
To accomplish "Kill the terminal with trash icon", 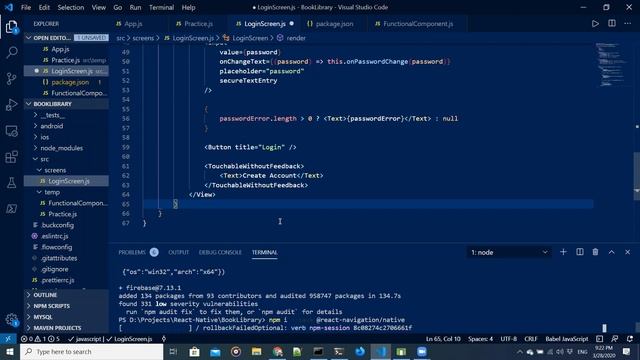I will (x=595, y=252).
